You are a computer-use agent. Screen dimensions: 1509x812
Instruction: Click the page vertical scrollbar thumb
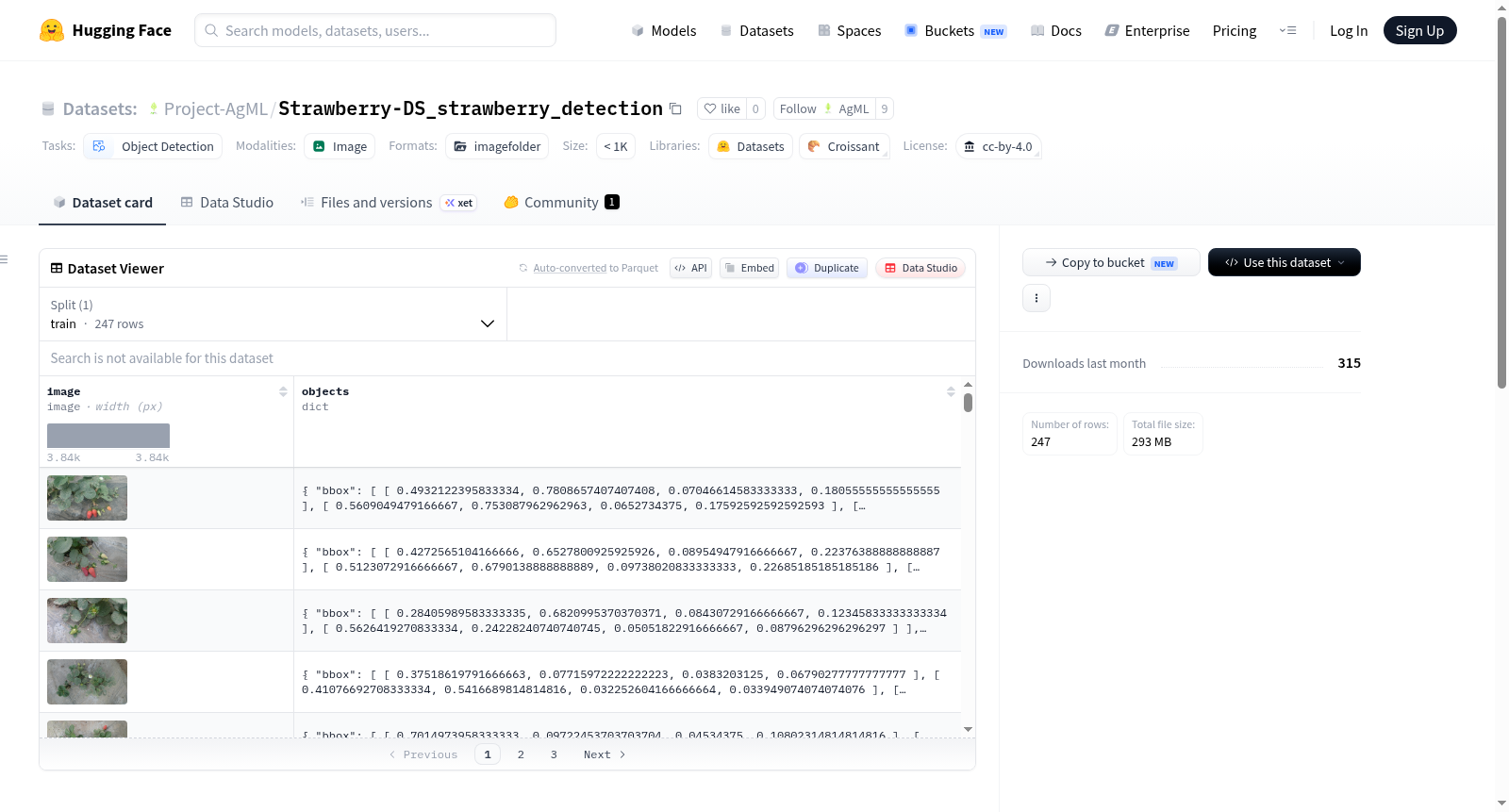coord(1501,203)
